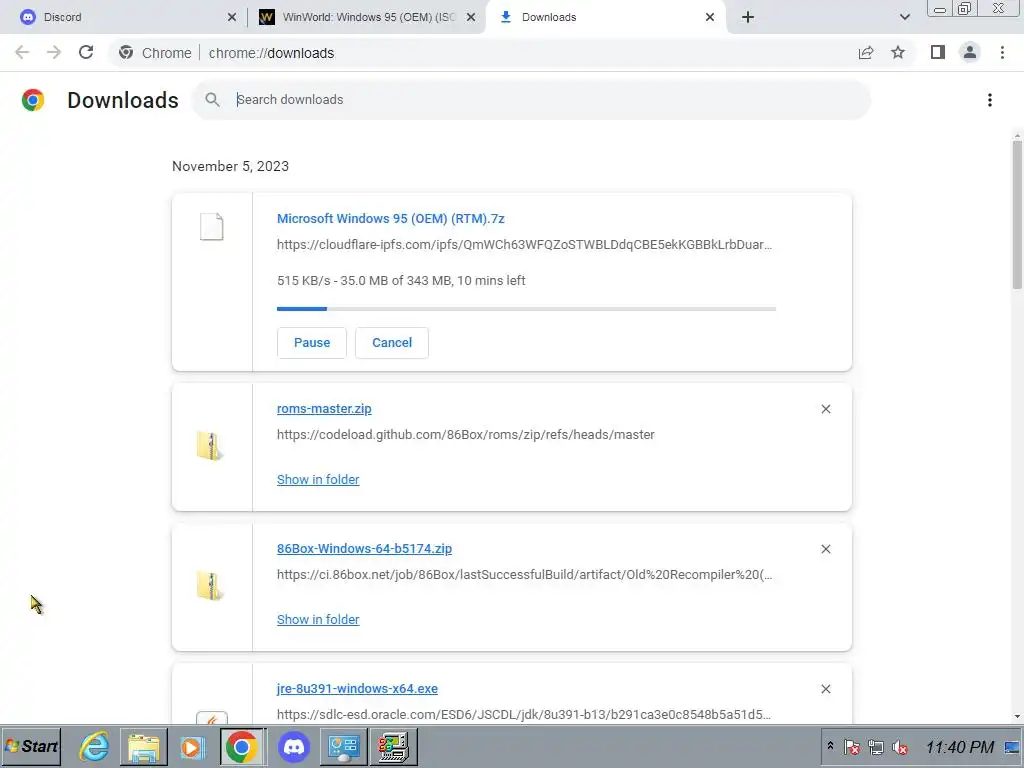Cancel the Windows 95 download
1024x768 pixels.
coord(392,343)
